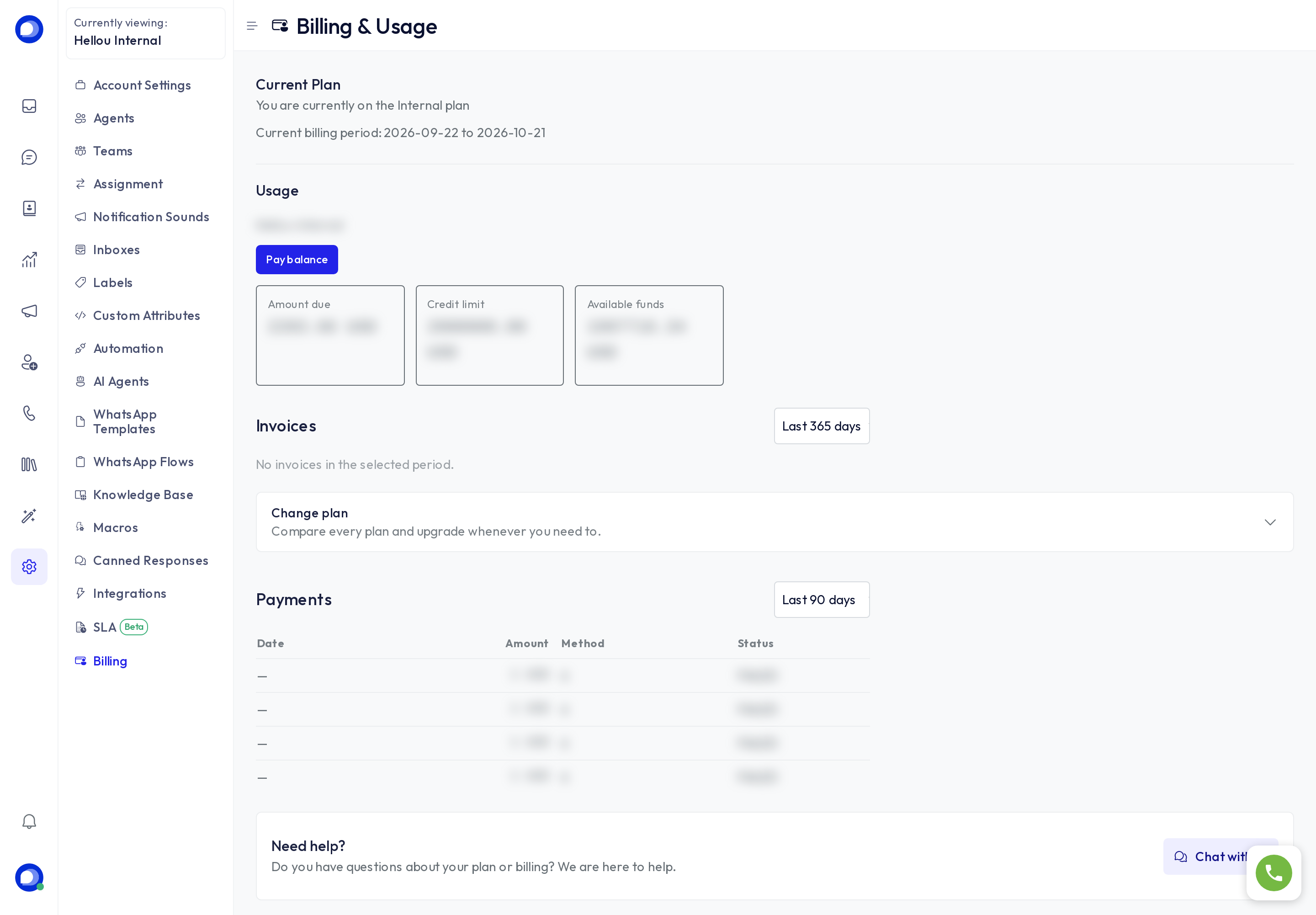Open the contacts book icon
The height and width of the screenshot is (915, 1316).
29,208
